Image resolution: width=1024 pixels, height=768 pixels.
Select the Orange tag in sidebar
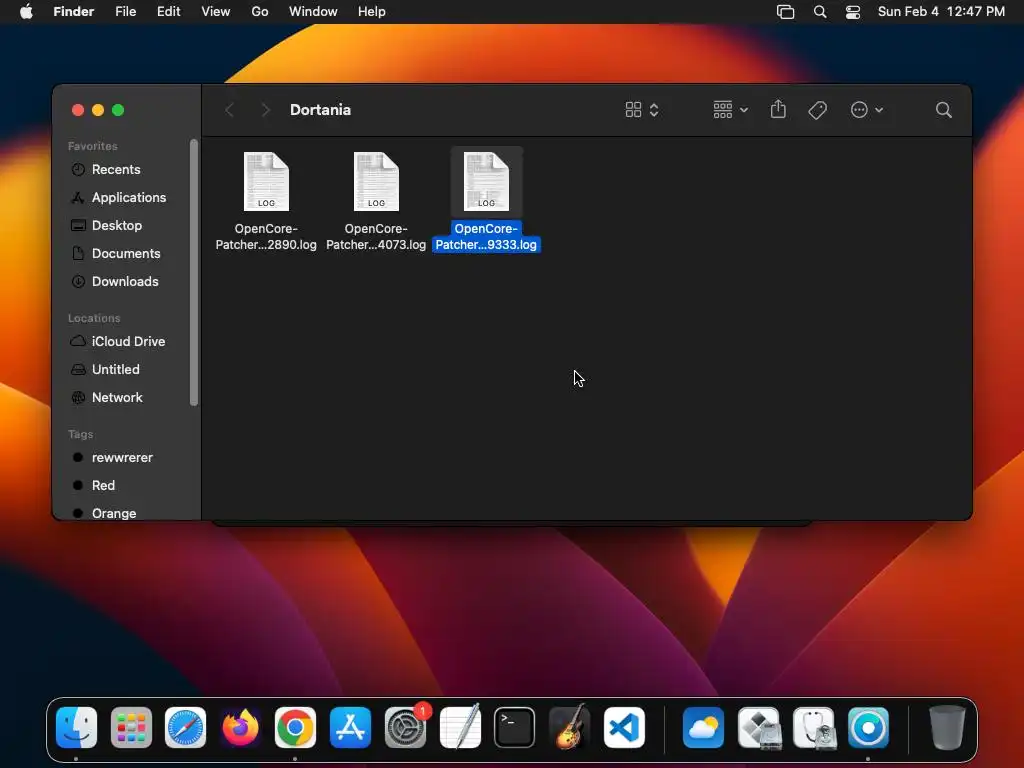[114, 513]
